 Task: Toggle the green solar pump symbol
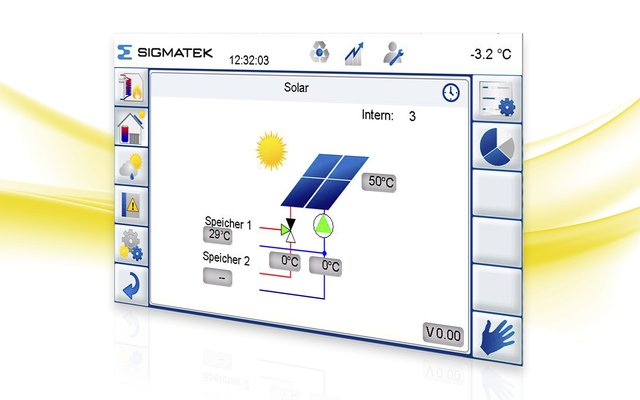point(323,225)
